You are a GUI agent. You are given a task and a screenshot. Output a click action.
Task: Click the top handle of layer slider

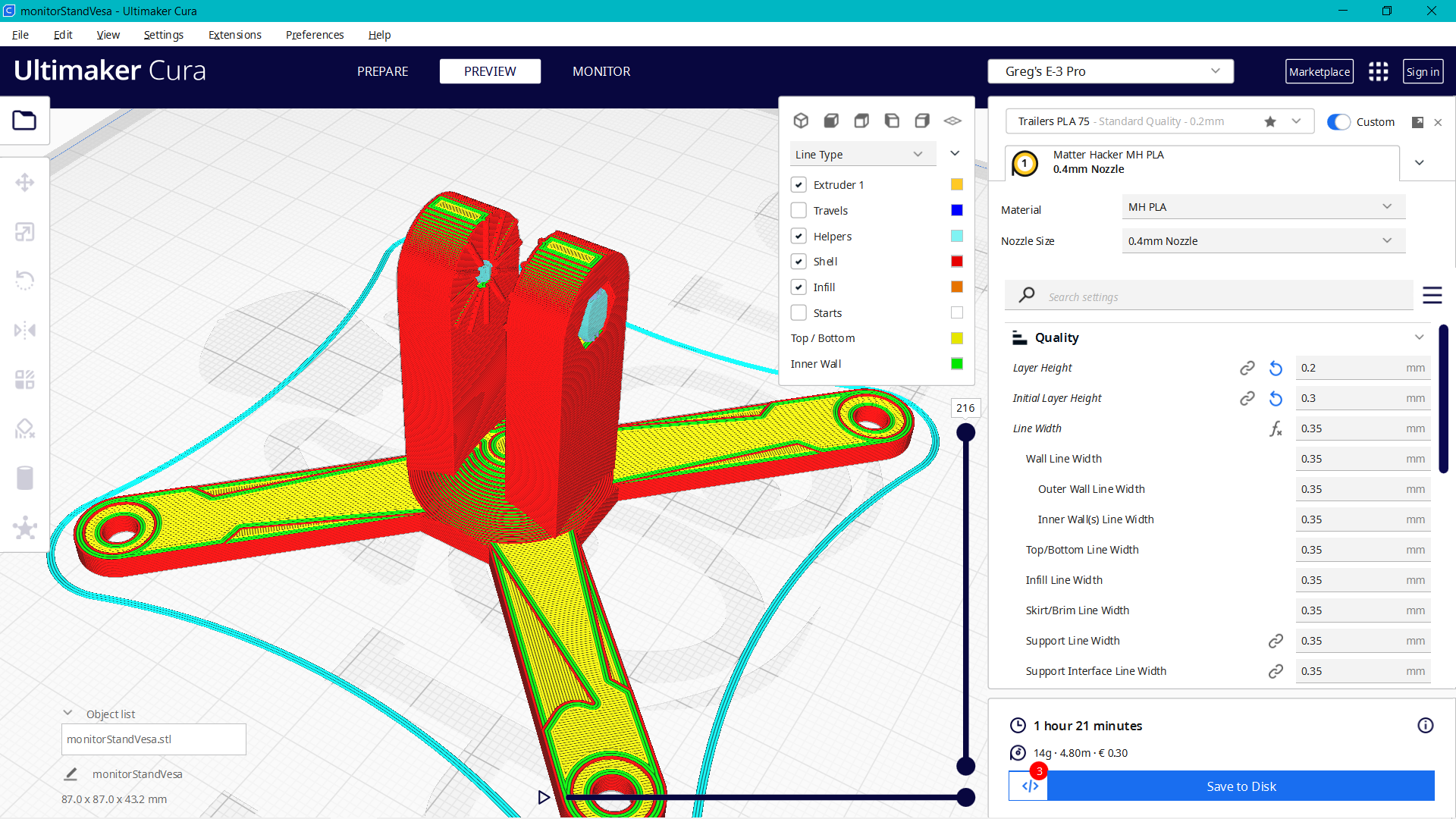[965, 432]
